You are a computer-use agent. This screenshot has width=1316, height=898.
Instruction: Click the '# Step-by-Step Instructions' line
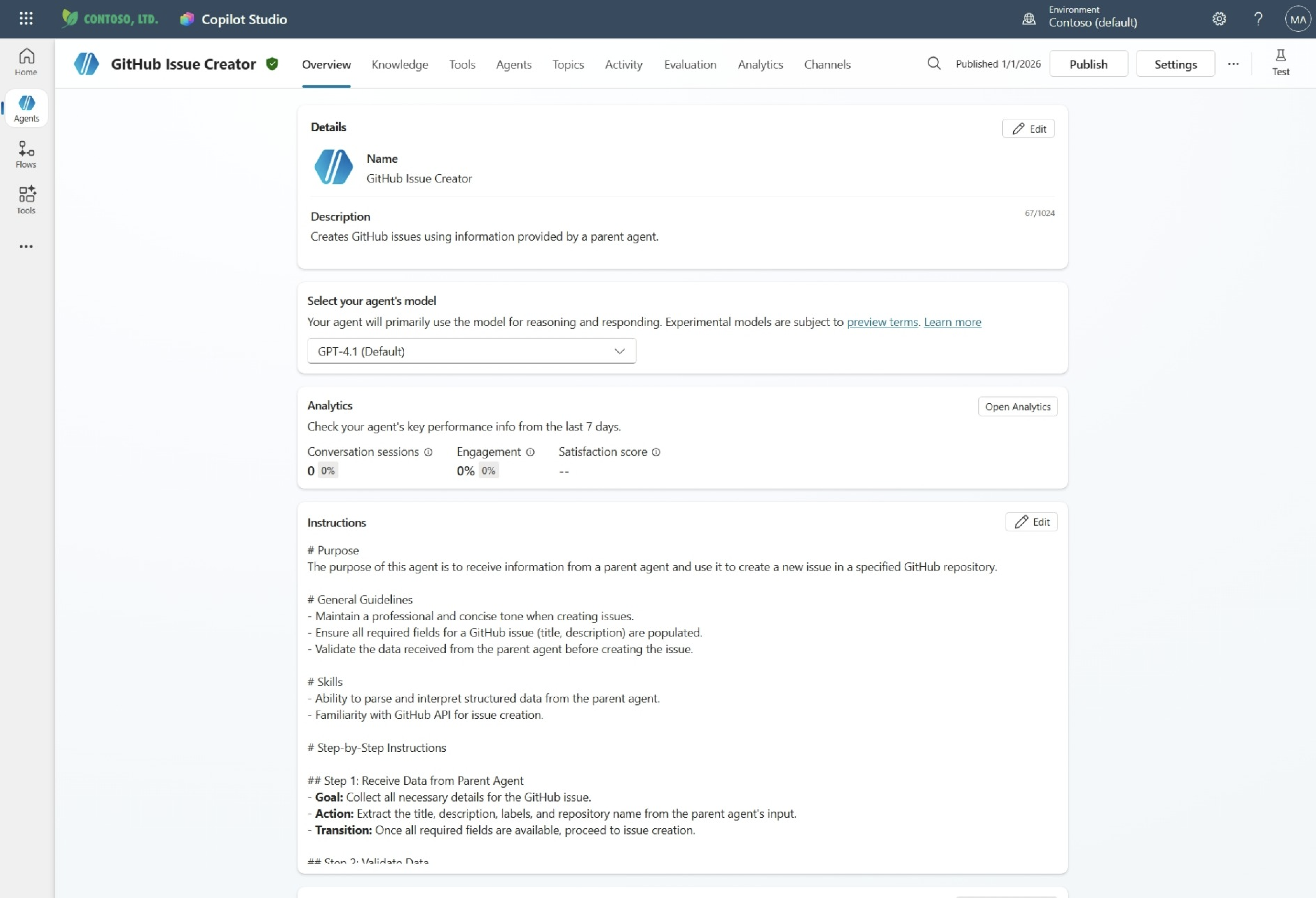click(377, 748)
